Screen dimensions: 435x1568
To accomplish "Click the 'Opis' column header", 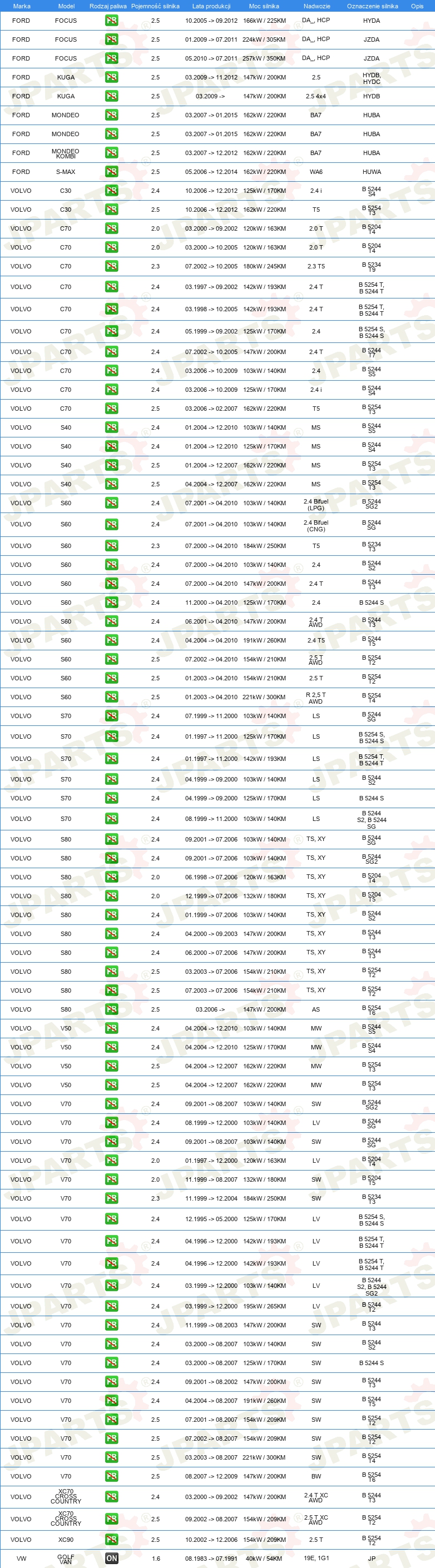I will point(417,6).
